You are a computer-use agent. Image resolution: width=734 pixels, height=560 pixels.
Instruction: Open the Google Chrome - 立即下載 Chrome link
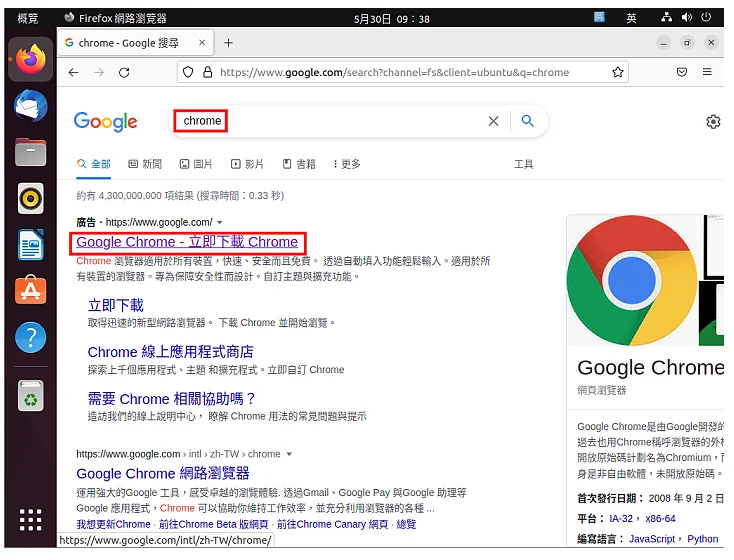tap(187, 242)
